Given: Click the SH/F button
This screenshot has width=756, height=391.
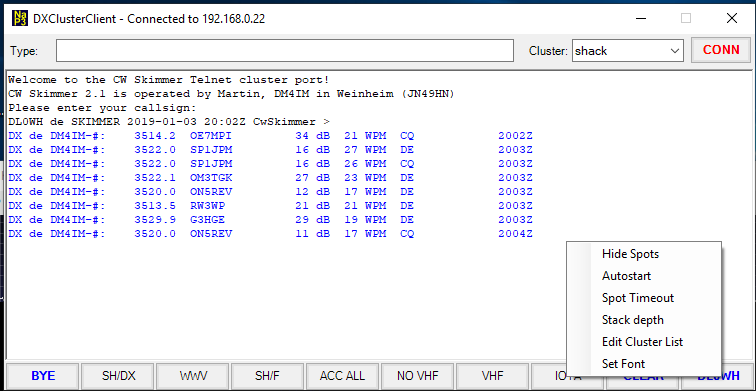Looking at the screenshot, I should pyautogui.click(x=268, y=376).
